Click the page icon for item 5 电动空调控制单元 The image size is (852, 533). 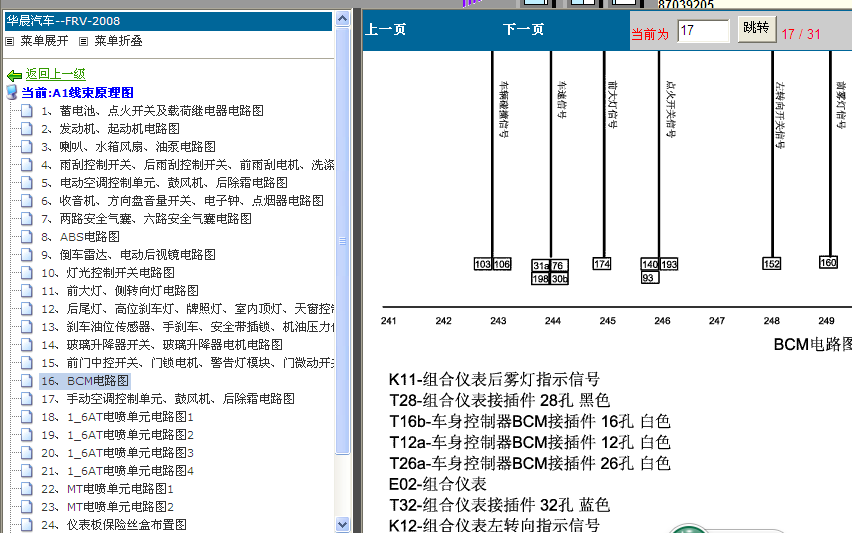(27, 183)
